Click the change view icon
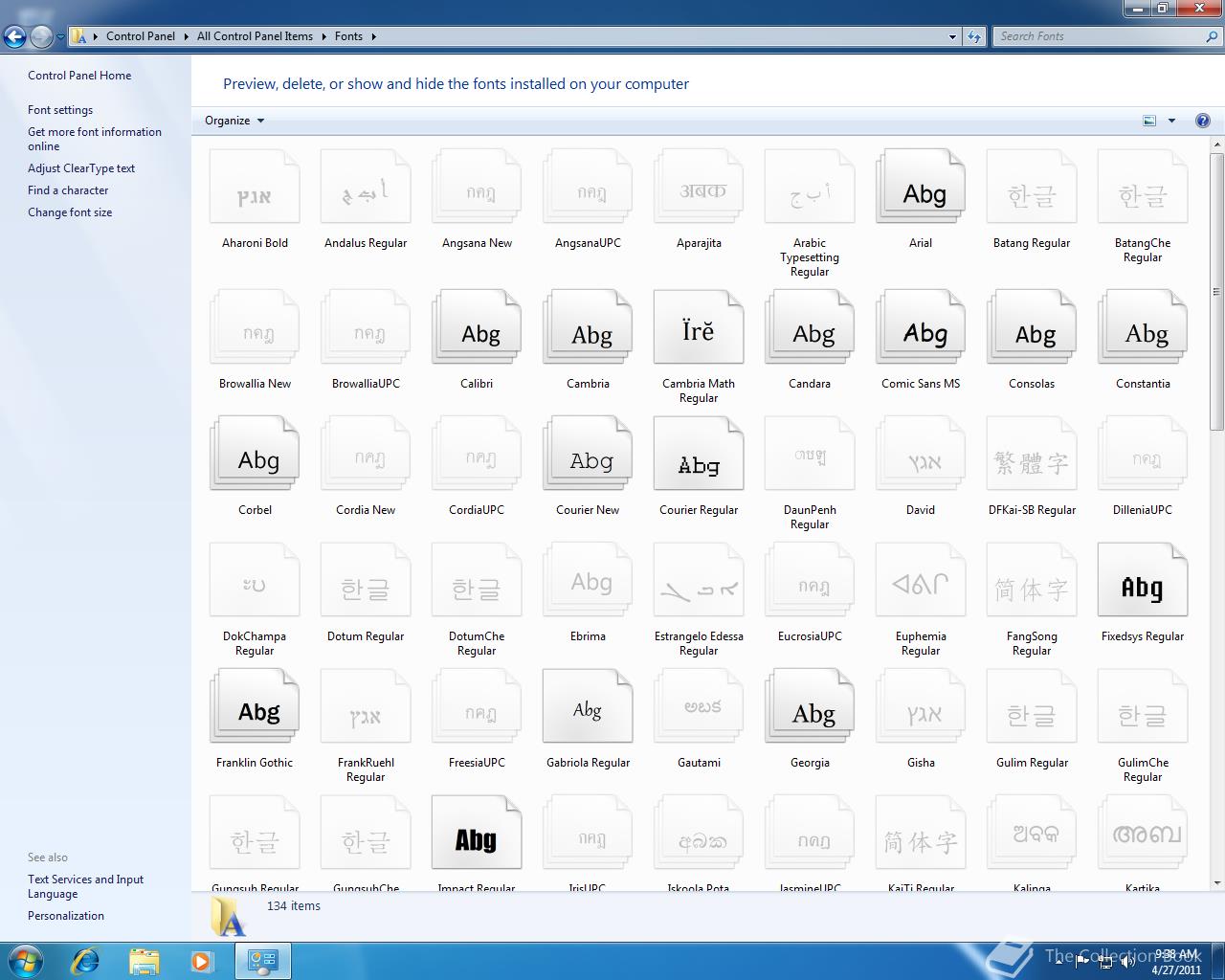Screen dimensions: 1225x980 [x=1149, y=121]
